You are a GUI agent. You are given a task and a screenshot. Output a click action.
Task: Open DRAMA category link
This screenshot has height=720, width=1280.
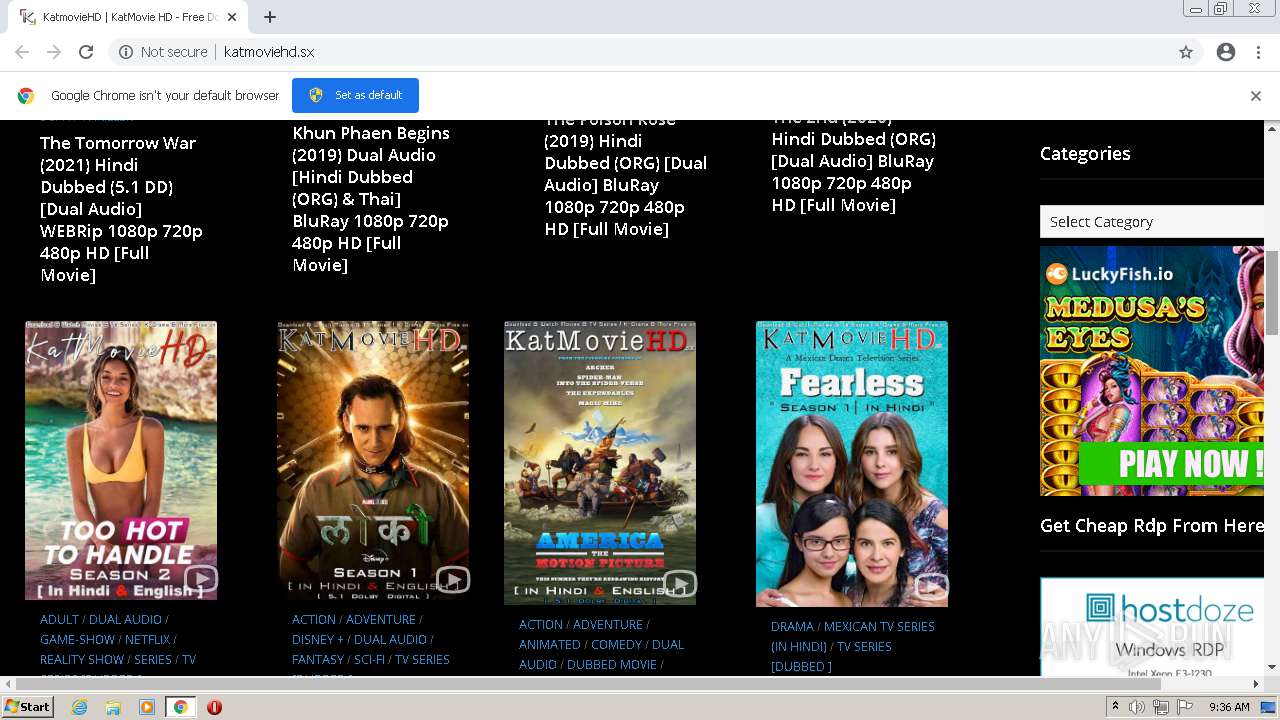click(x=792, y=627)
